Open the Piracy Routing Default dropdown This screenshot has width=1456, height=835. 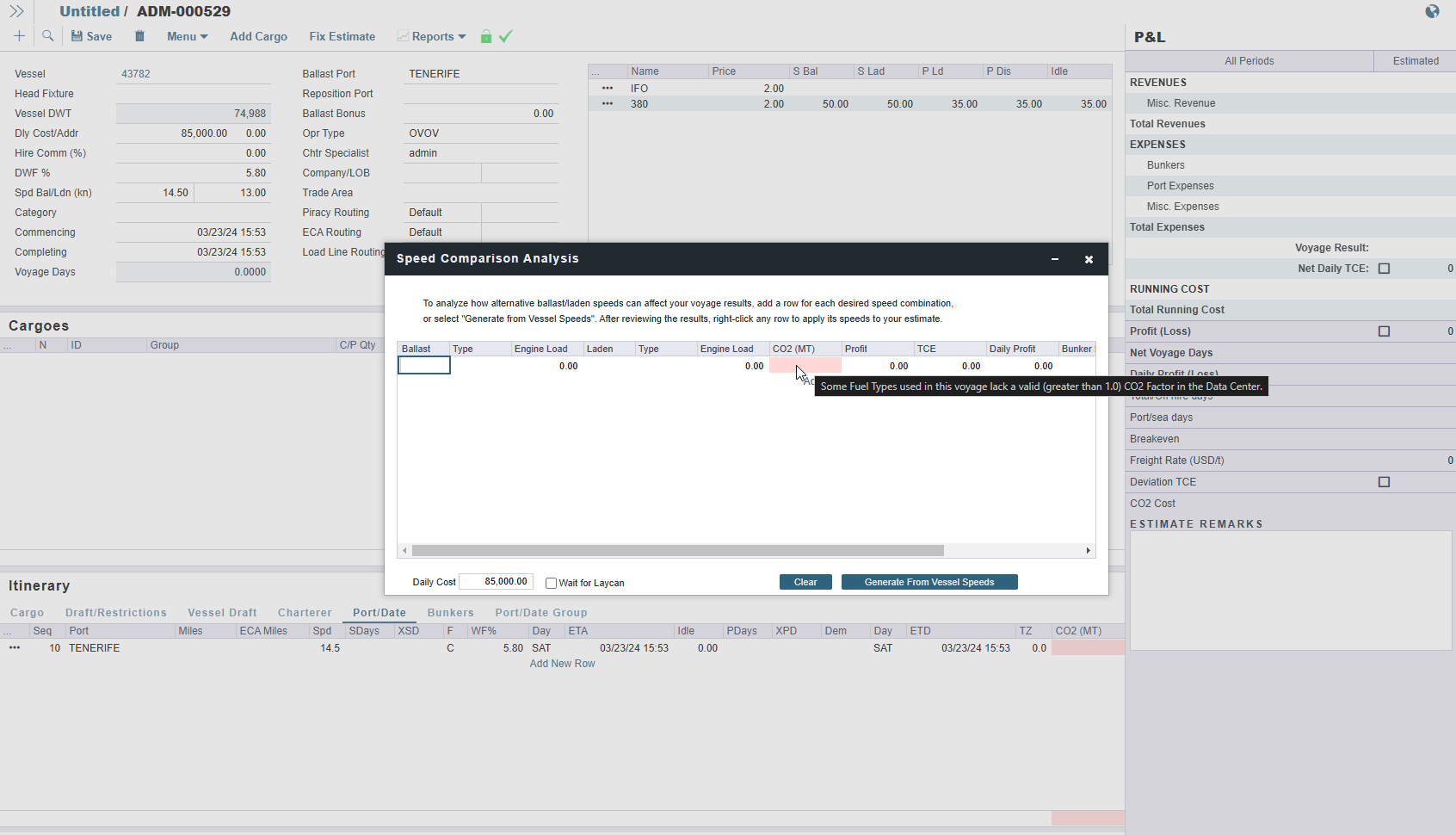[x=442, y=212]
